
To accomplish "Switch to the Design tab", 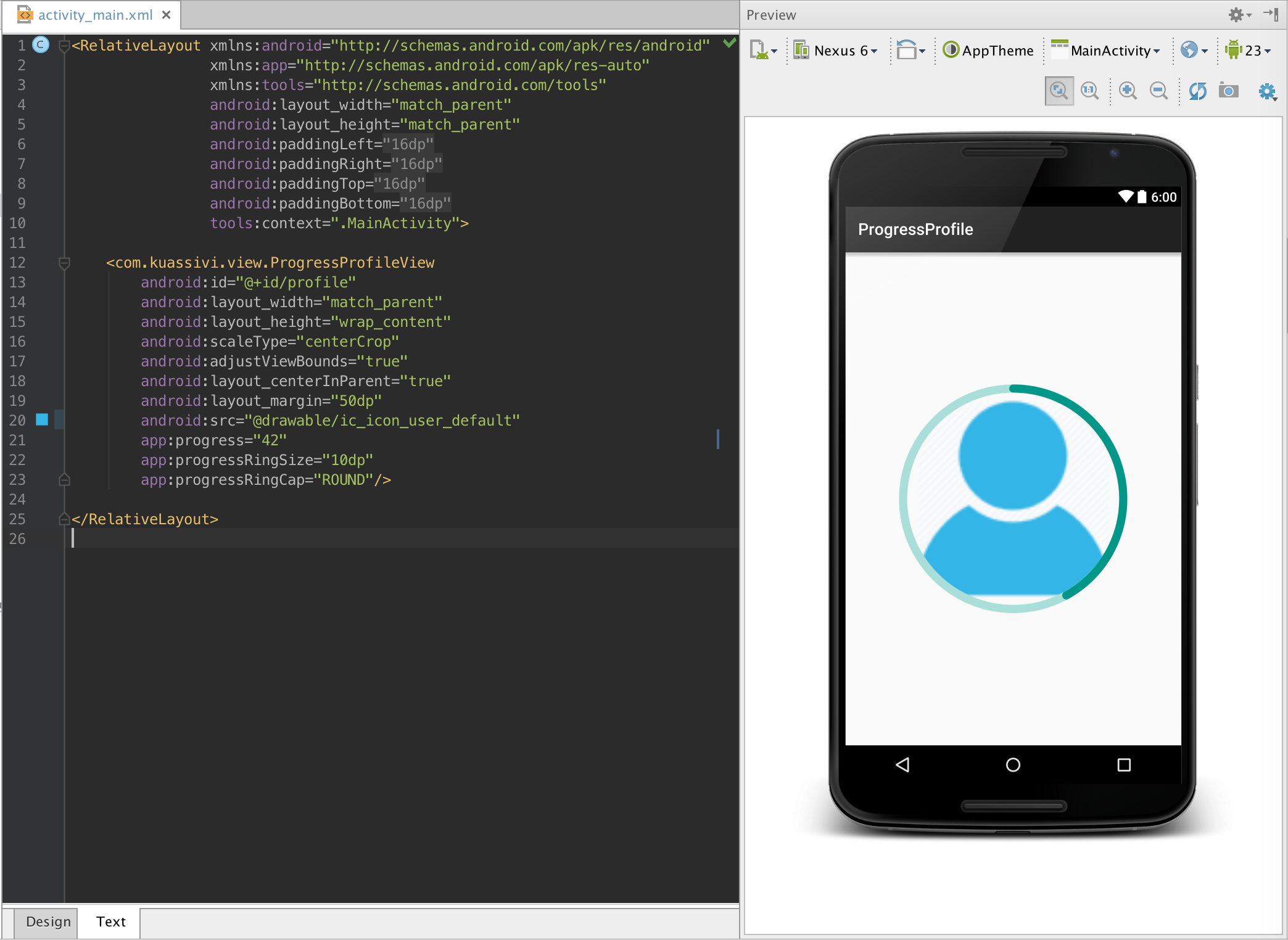I will pos(47,921).
